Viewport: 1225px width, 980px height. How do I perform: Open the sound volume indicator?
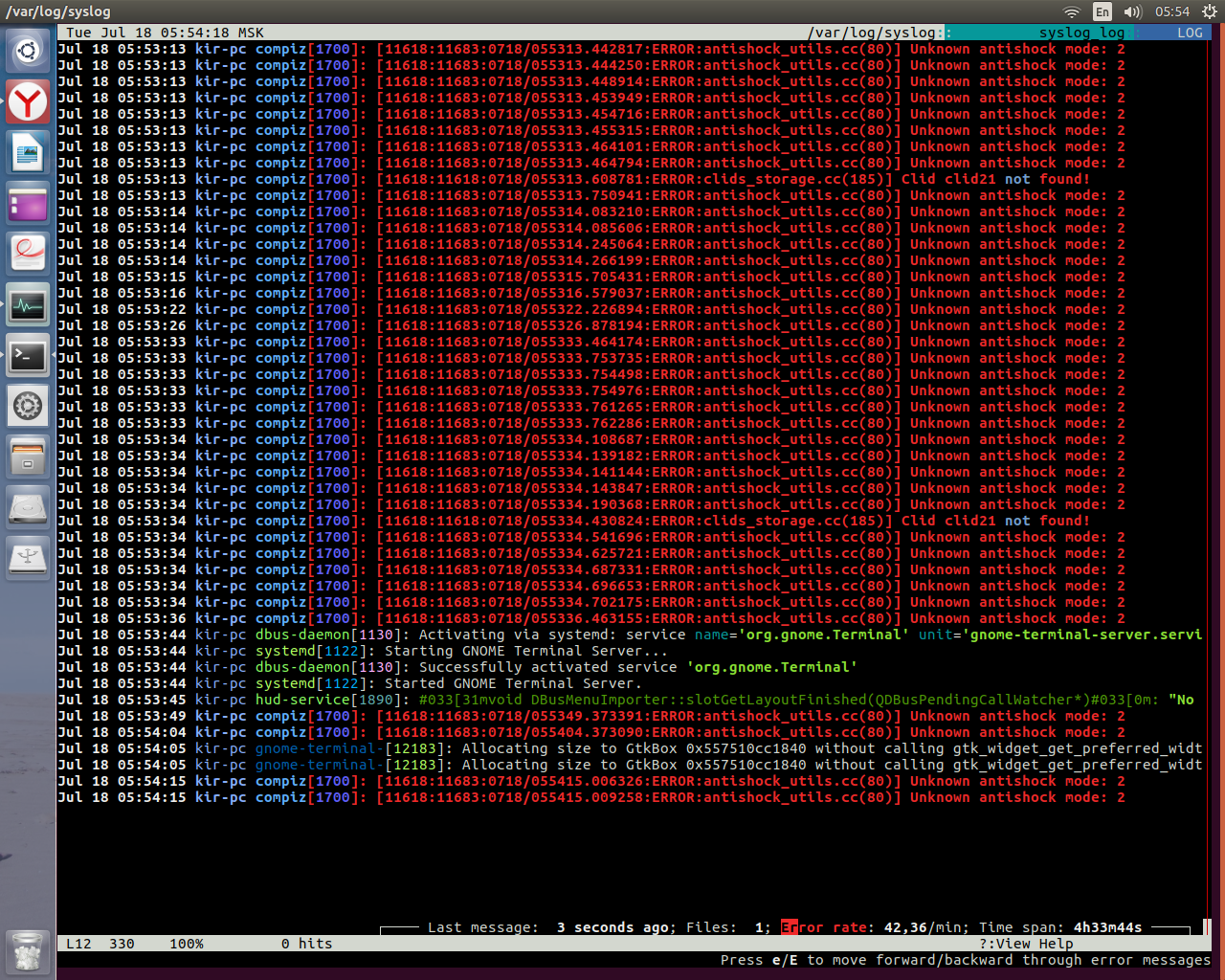(x=1133, y=11)
